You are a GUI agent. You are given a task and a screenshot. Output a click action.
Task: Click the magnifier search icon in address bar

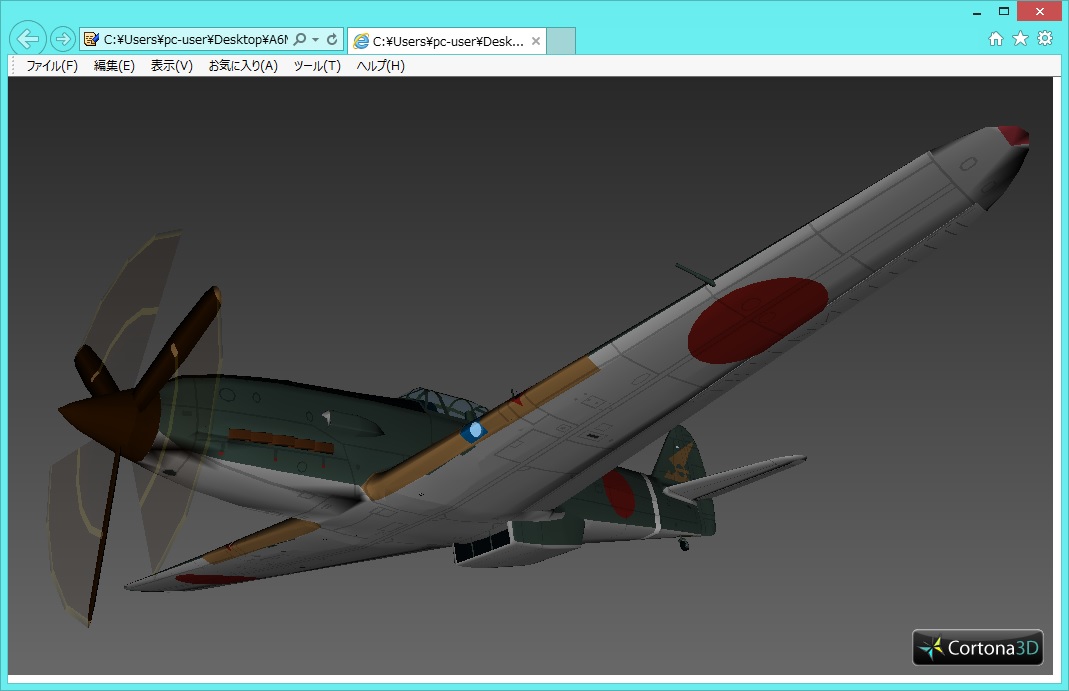coord(299,39)
